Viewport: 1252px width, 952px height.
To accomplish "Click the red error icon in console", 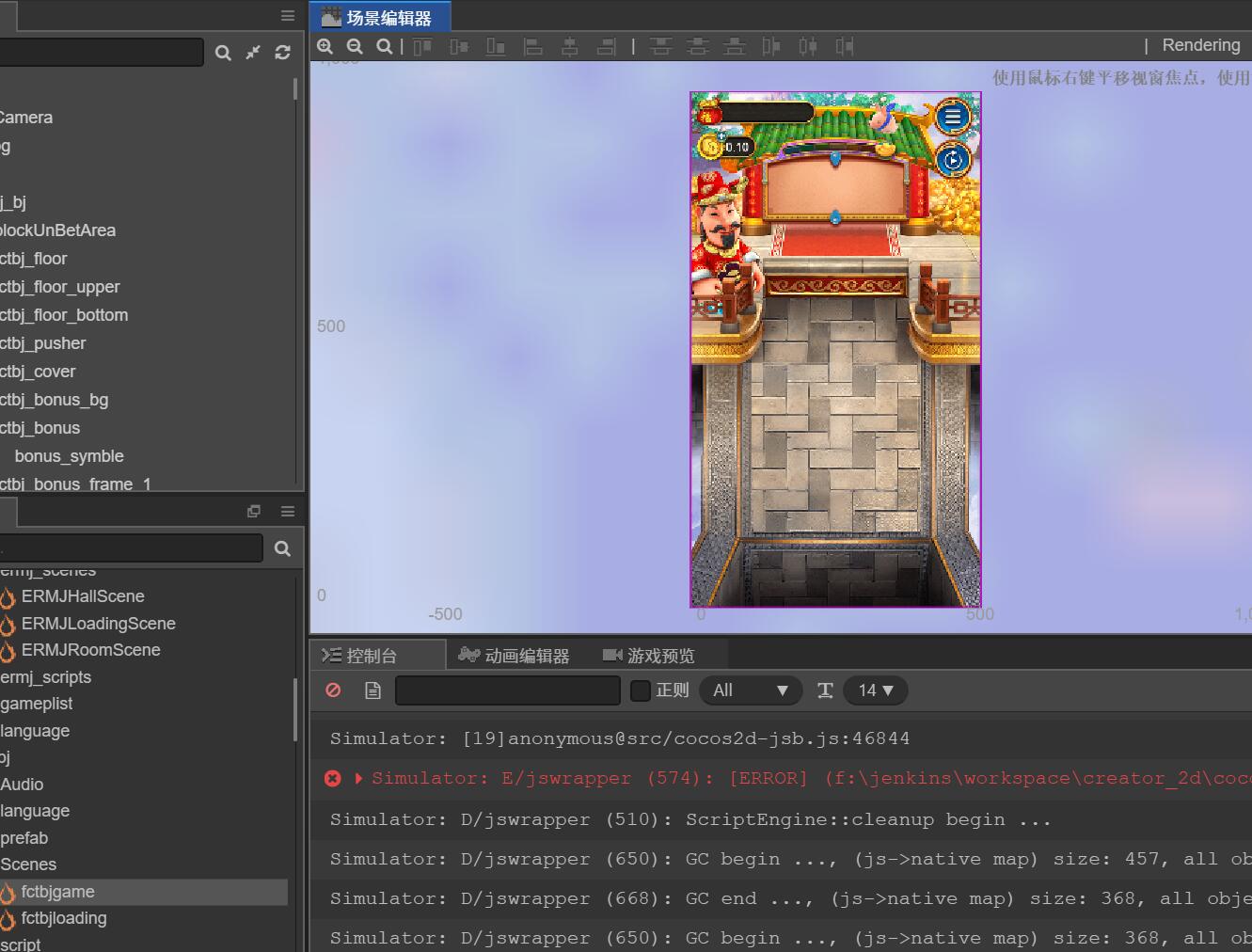I will [333, 778].
